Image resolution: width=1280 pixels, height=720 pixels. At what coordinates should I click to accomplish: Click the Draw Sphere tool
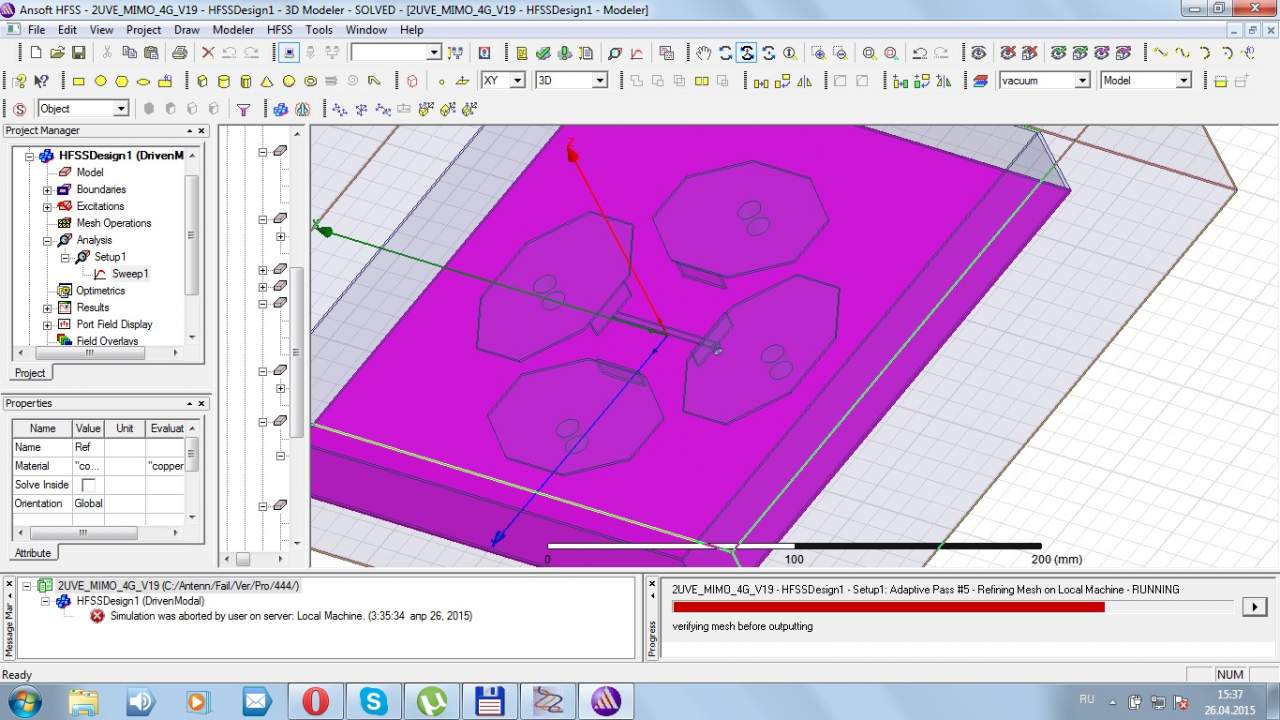pyautogui.click(x=289, y=81)
